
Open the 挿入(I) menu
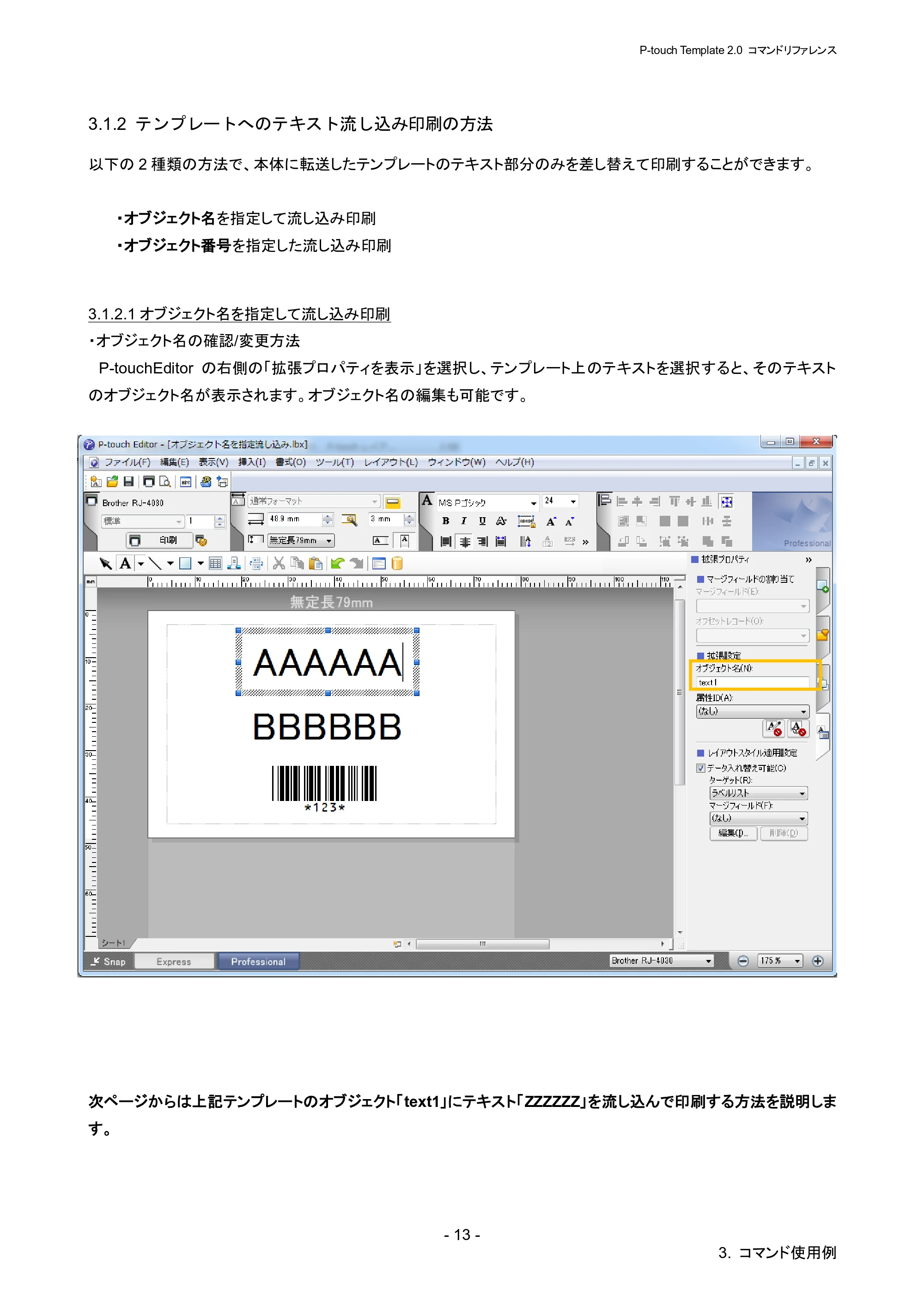pyautogui.click(x=252, y=462)
